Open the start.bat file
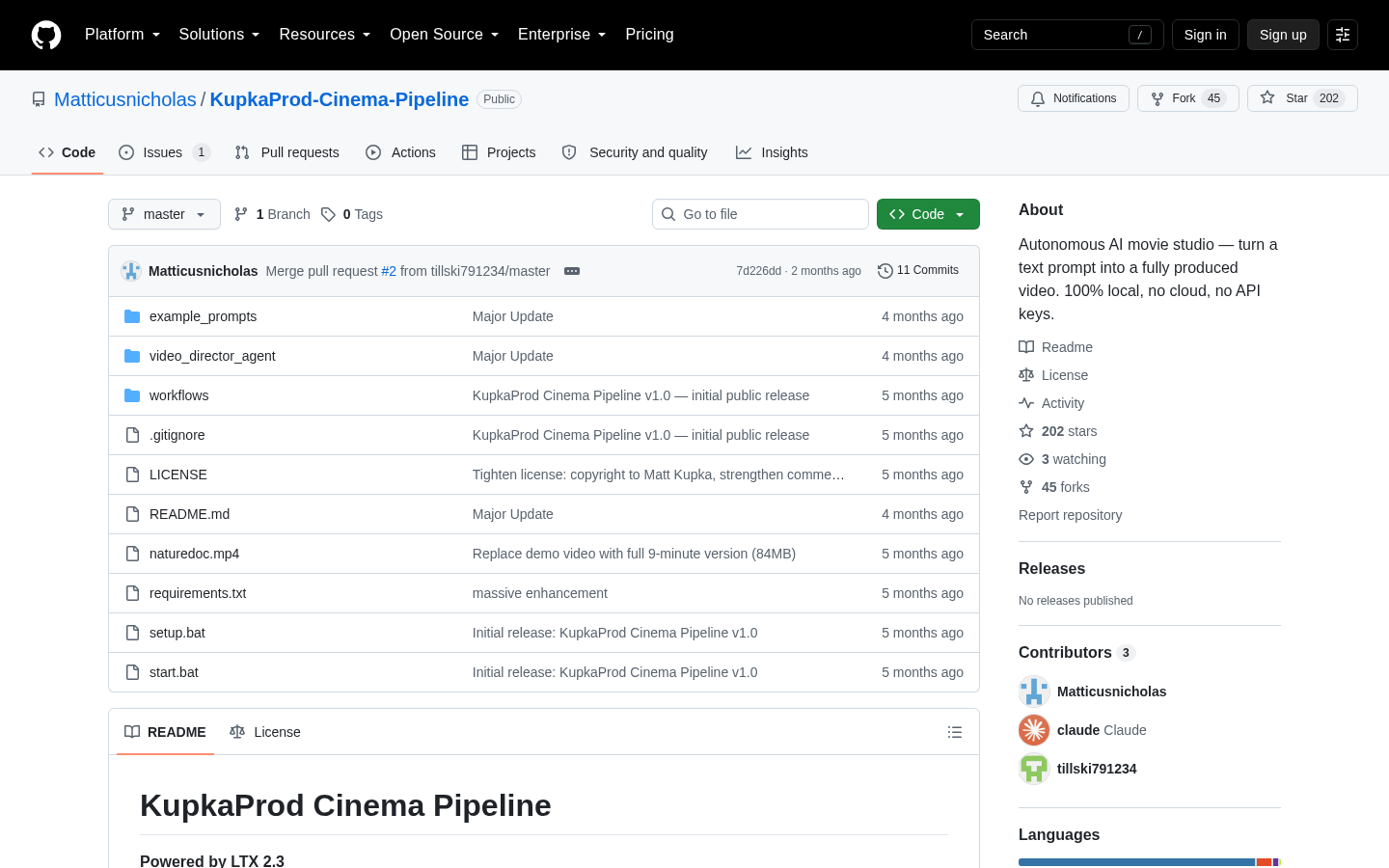This screenshot has width=1389, height=868. tap(174, 672)
